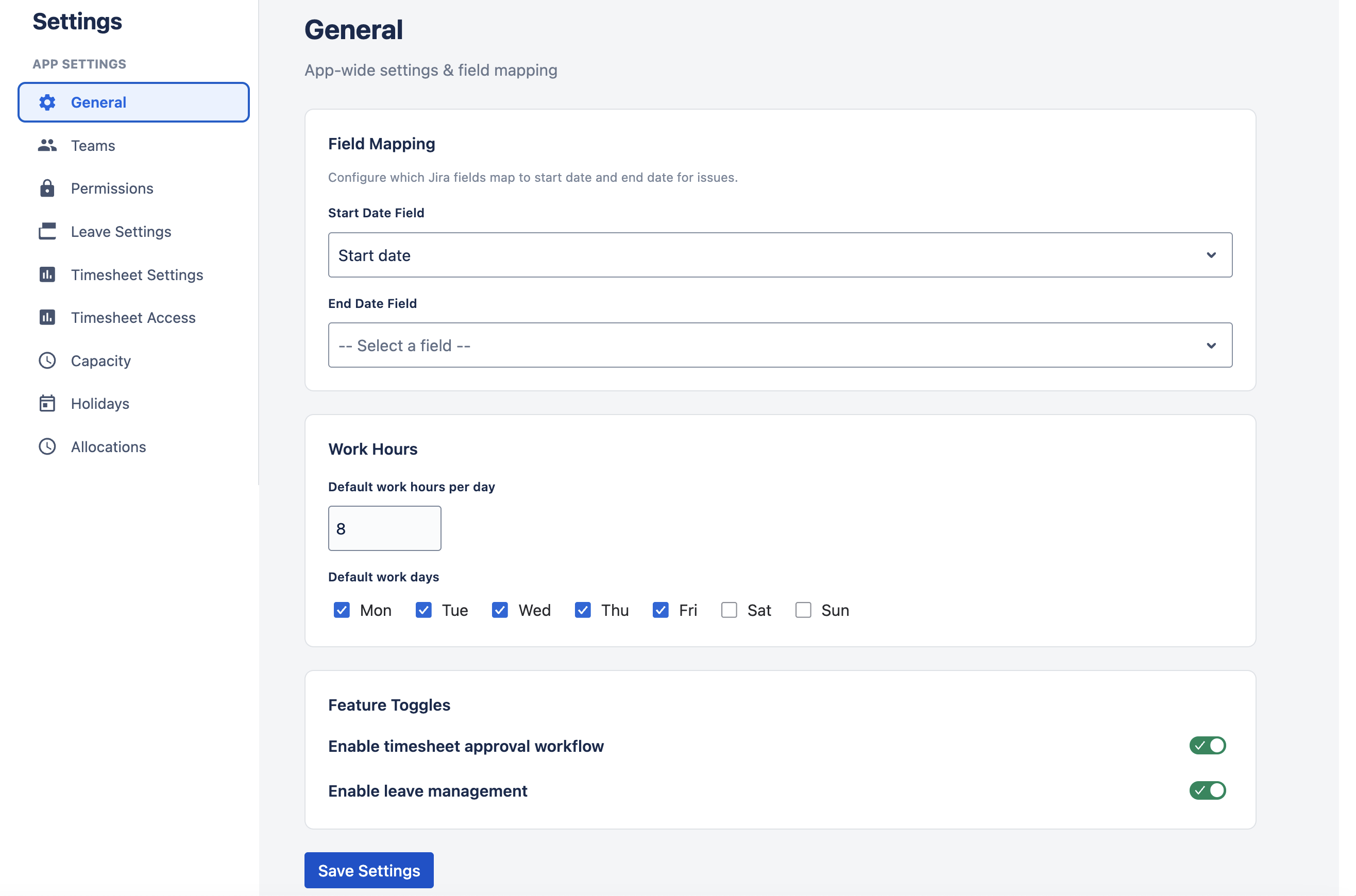
Task: Expand the Start date dropdown chevron
Action: 1212,255
